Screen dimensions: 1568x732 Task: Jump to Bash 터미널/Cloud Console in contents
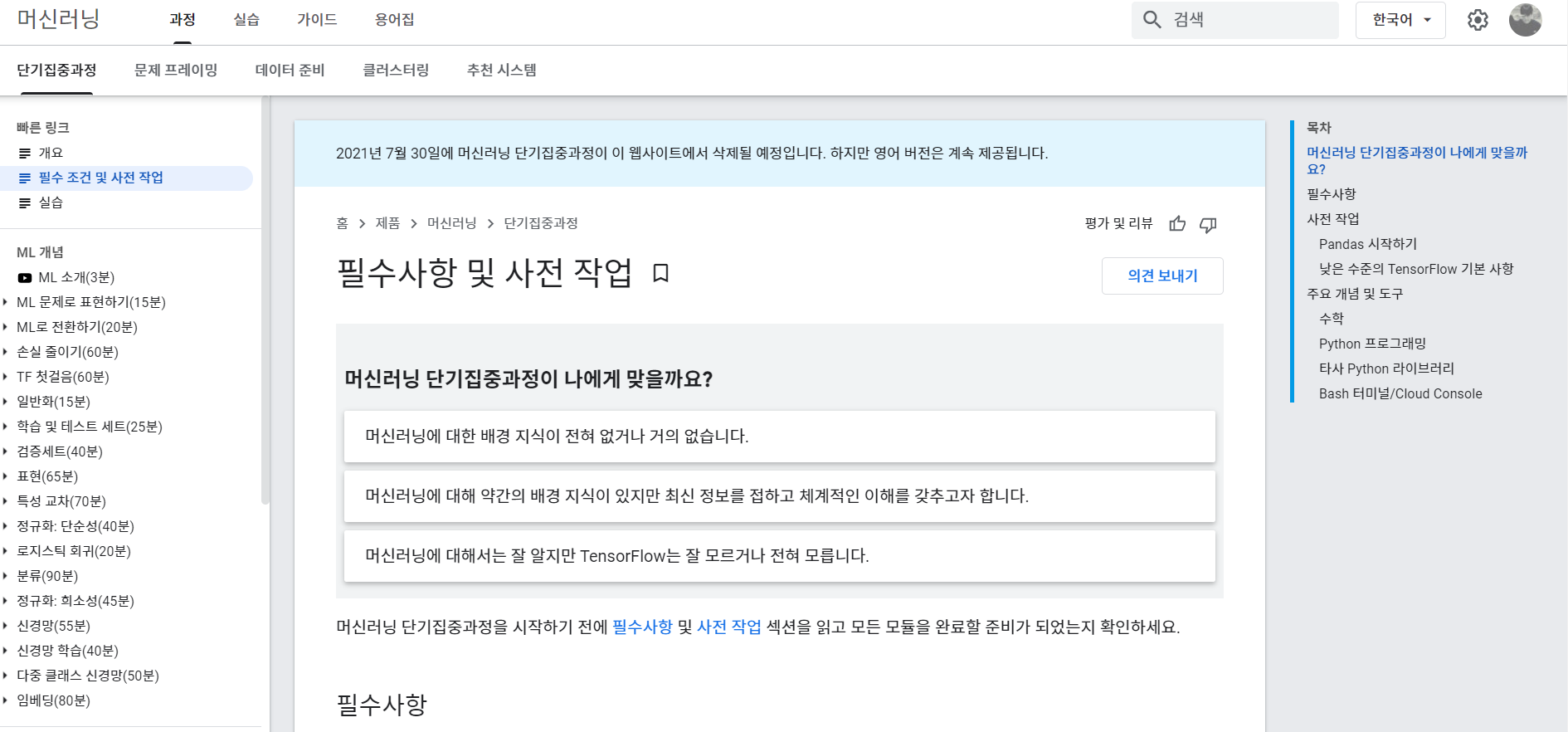coord(1400,393)
